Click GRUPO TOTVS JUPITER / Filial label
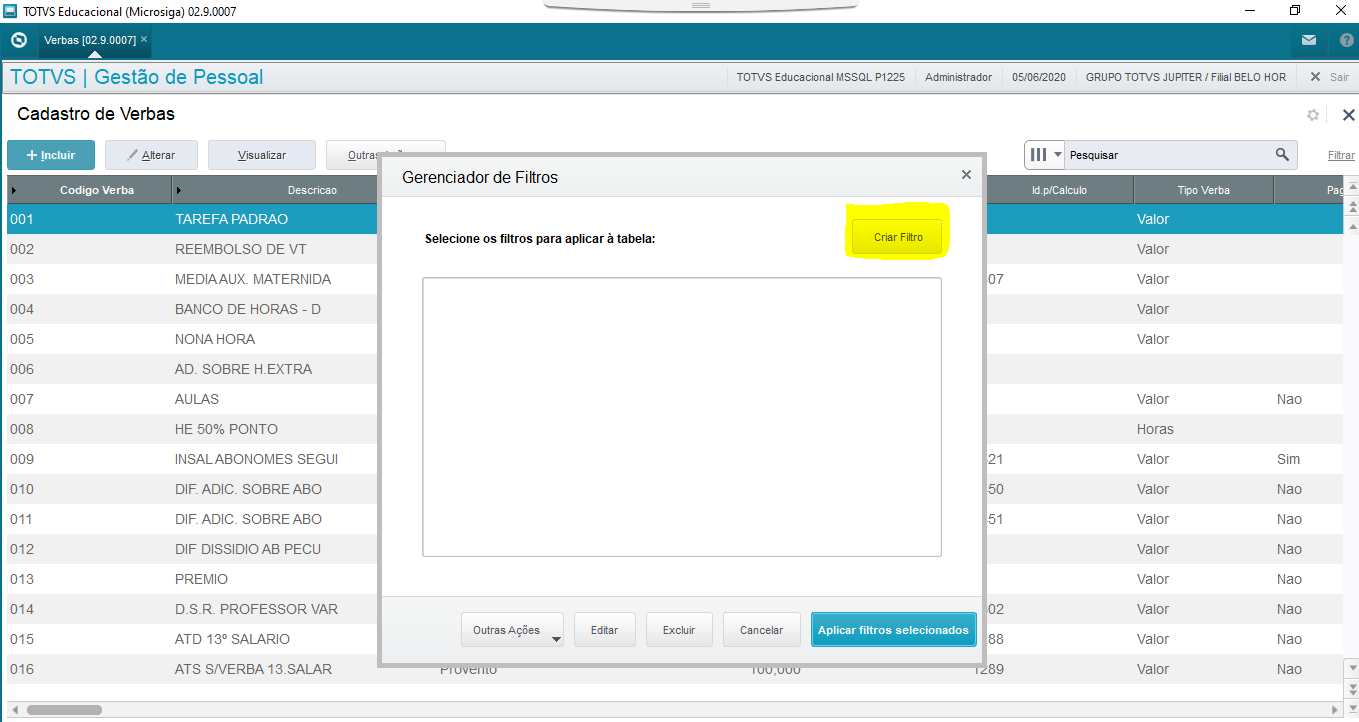This screenshot has width=1359, height=722. (x=1186, y=77)
